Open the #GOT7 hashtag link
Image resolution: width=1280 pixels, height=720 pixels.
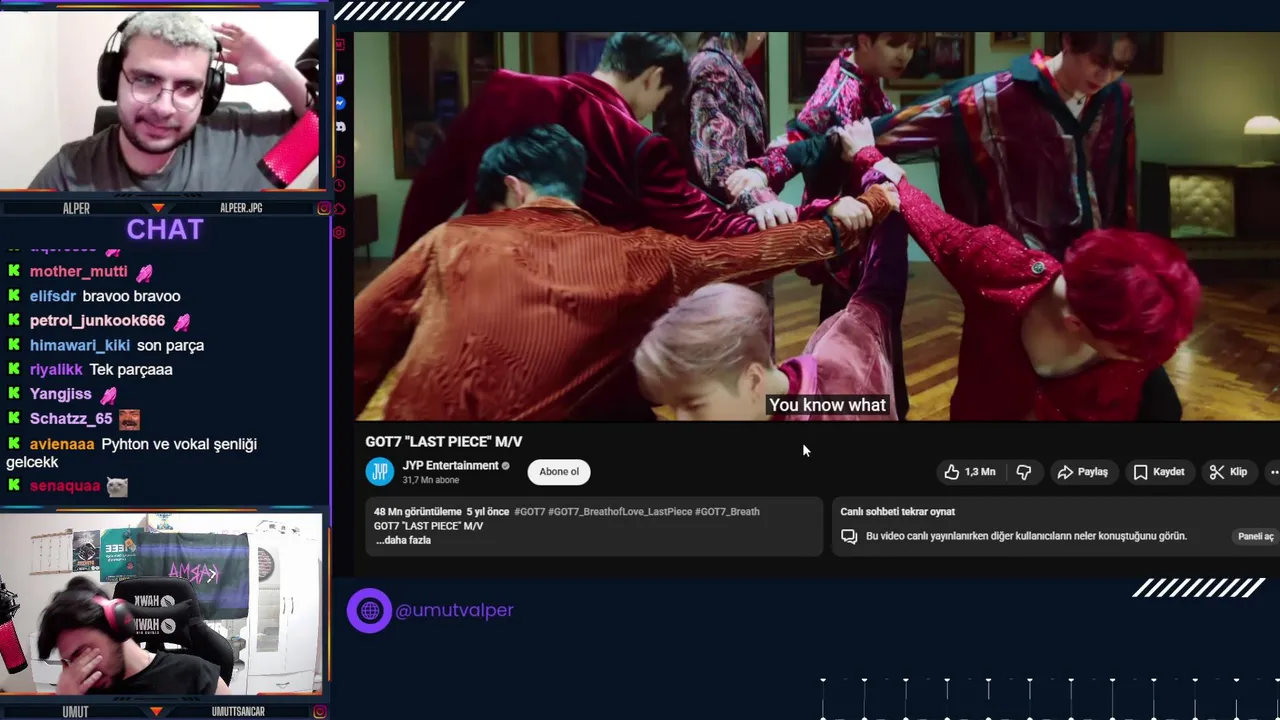tap(530, 512)
